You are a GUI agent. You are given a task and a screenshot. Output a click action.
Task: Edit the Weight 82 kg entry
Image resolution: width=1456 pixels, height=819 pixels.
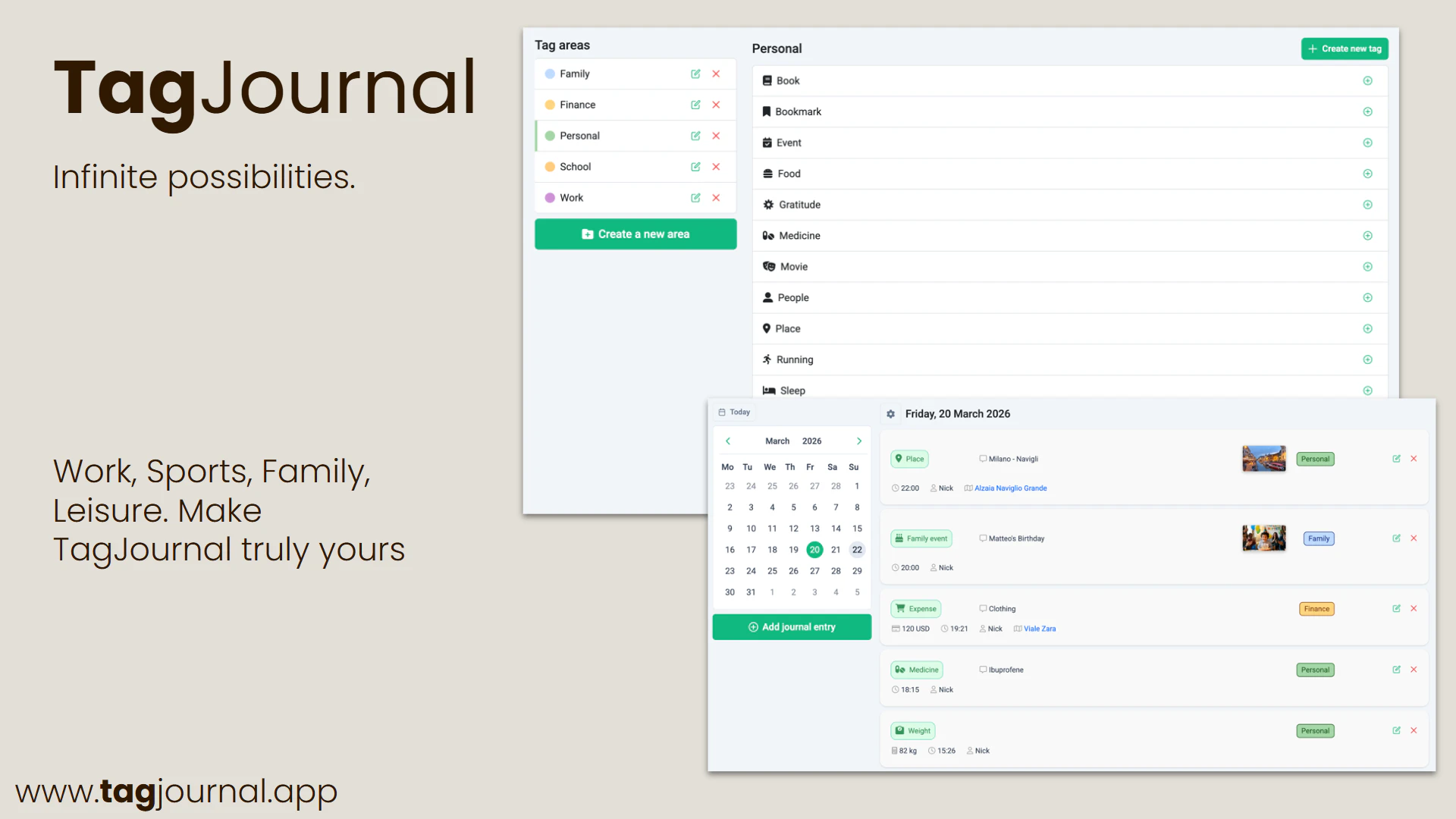1396,731
